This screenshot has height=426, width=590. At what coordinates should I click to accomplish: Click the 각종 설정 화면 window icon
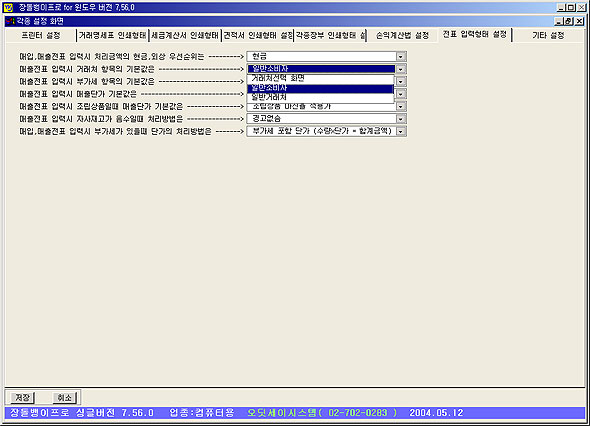pyautogui.click(x=10, y=21)
